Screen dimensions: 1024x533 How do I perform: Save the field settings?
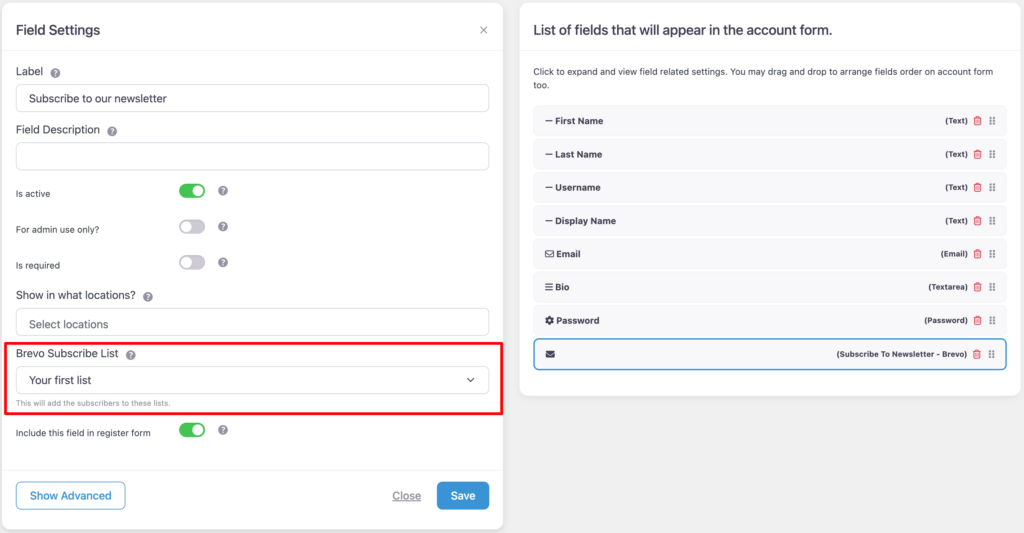pyautogui.click(x=462, y=496)
